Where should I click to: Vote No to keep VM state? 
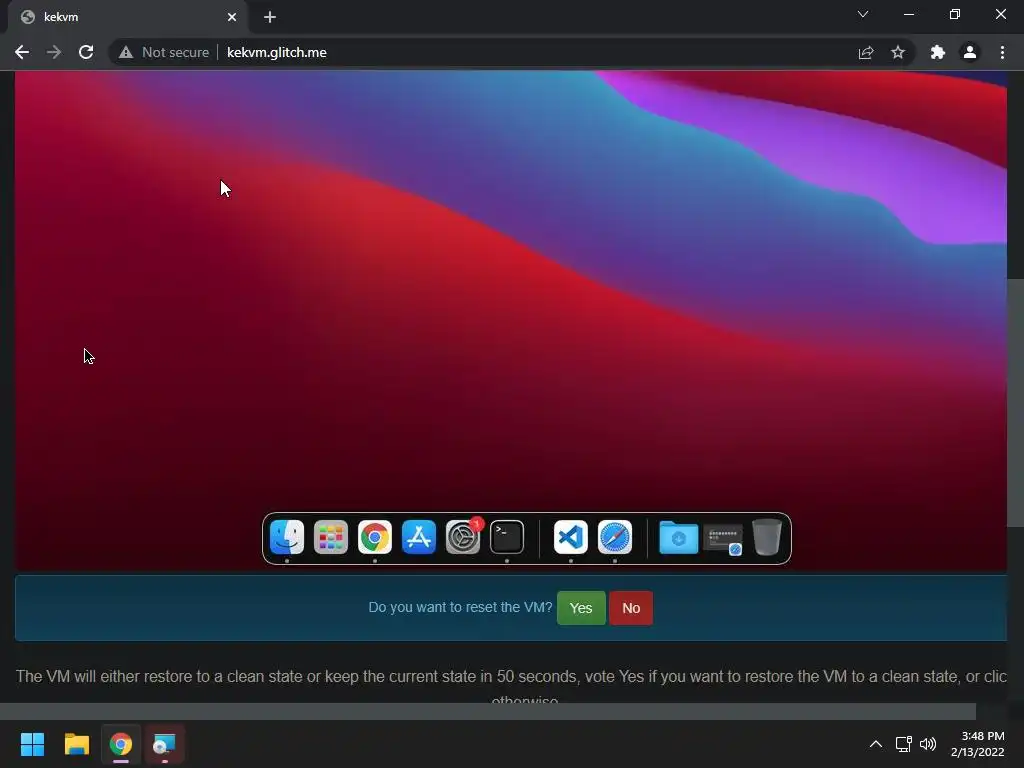point(631,608)
